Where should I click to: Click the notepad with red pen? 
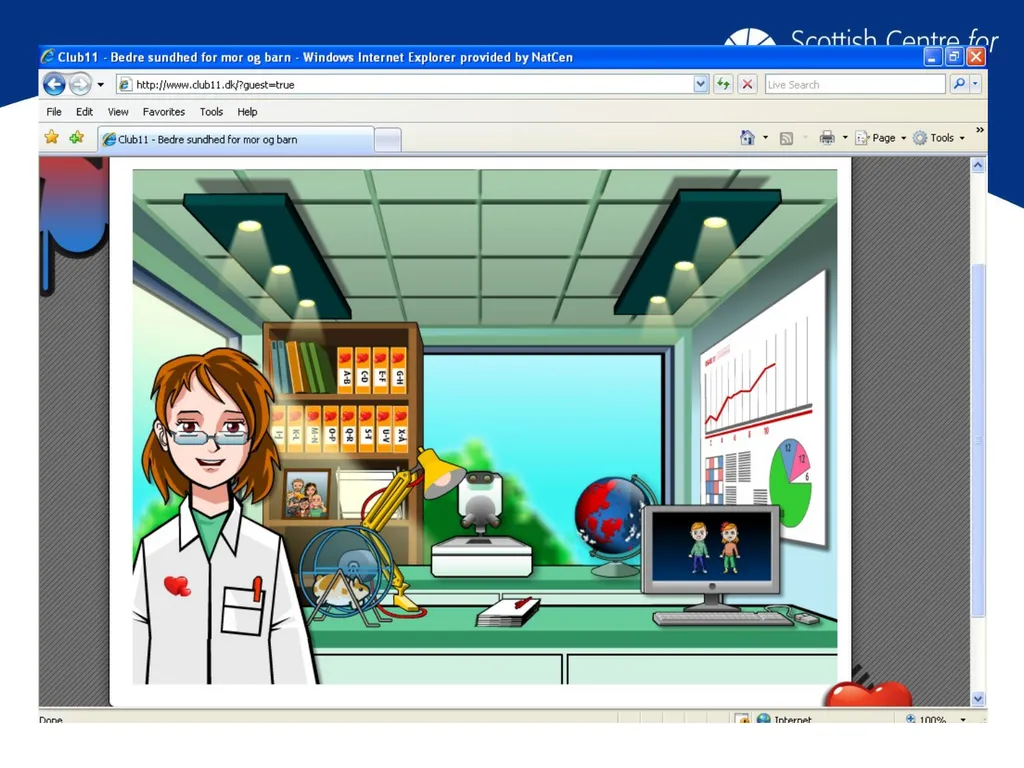[508, 612]
